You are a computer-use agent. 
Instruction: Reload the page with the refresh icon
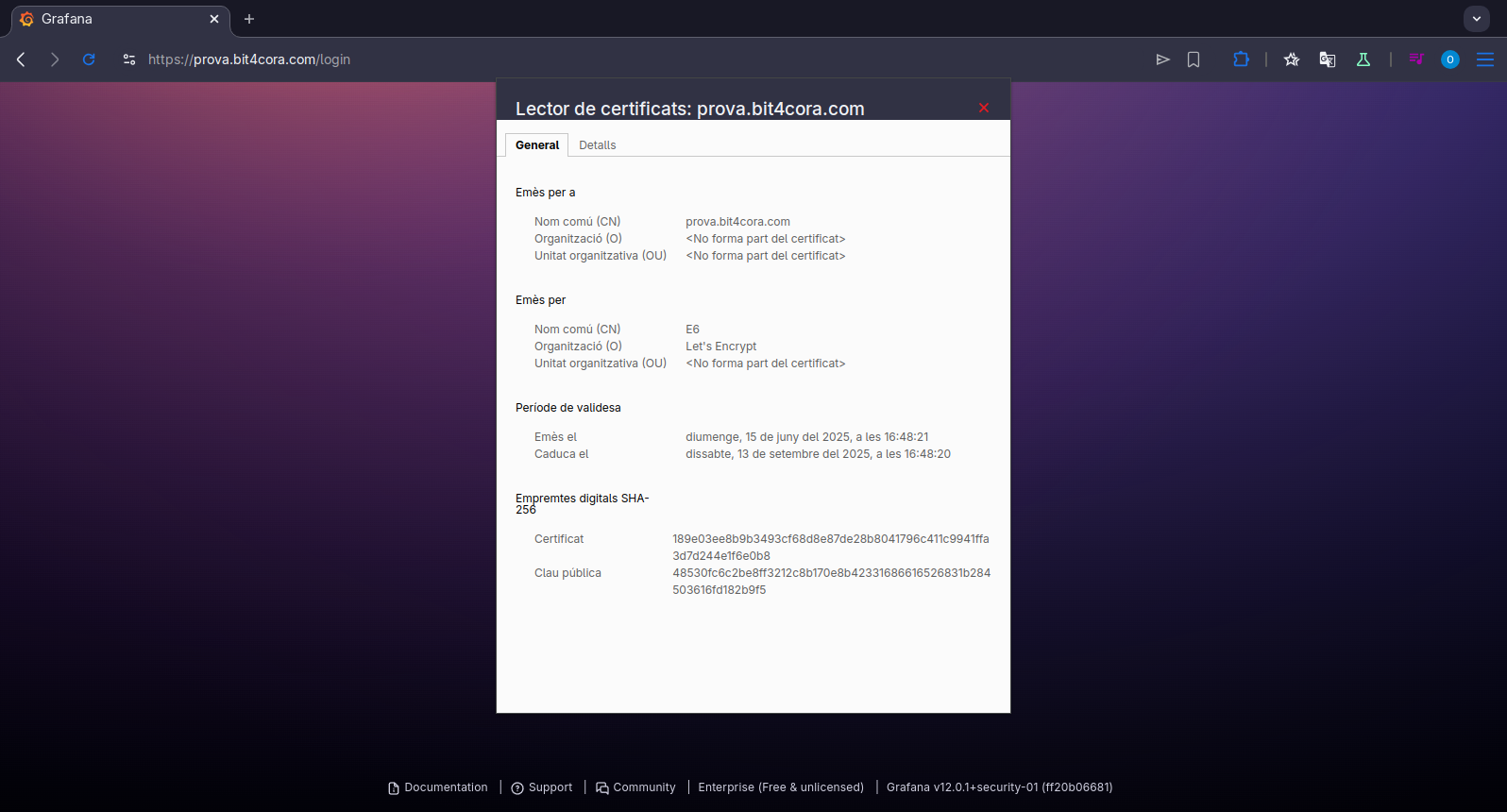point(89,59)
